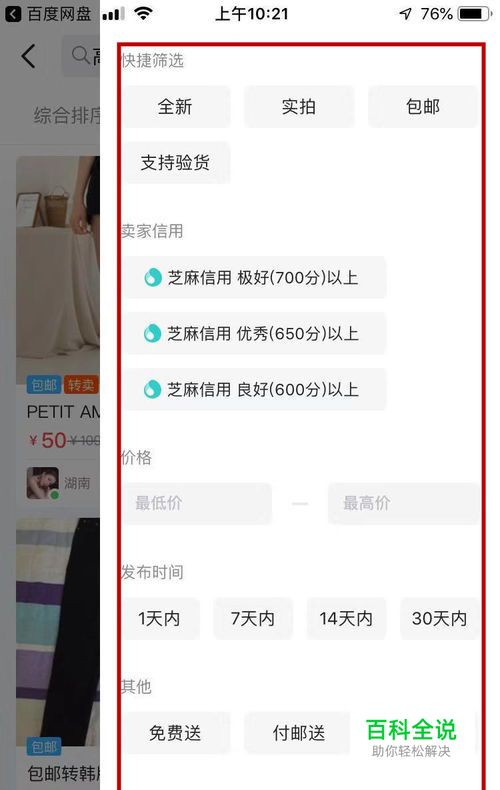The height and width of the screenshot is (790, 500).
Task: Tap the 包邮 tag on first listing
Action: pyautogui.click(x=44, y=385)
